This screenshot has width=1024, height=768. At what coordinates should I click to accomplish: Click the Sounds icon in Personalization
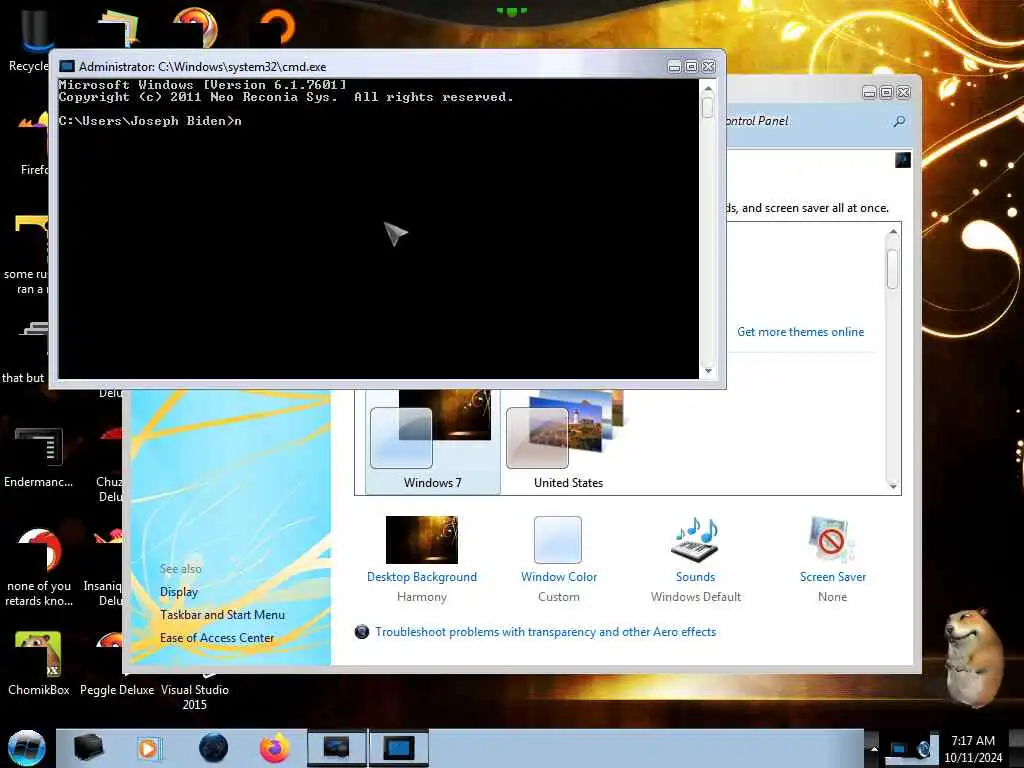pos(695,539)
